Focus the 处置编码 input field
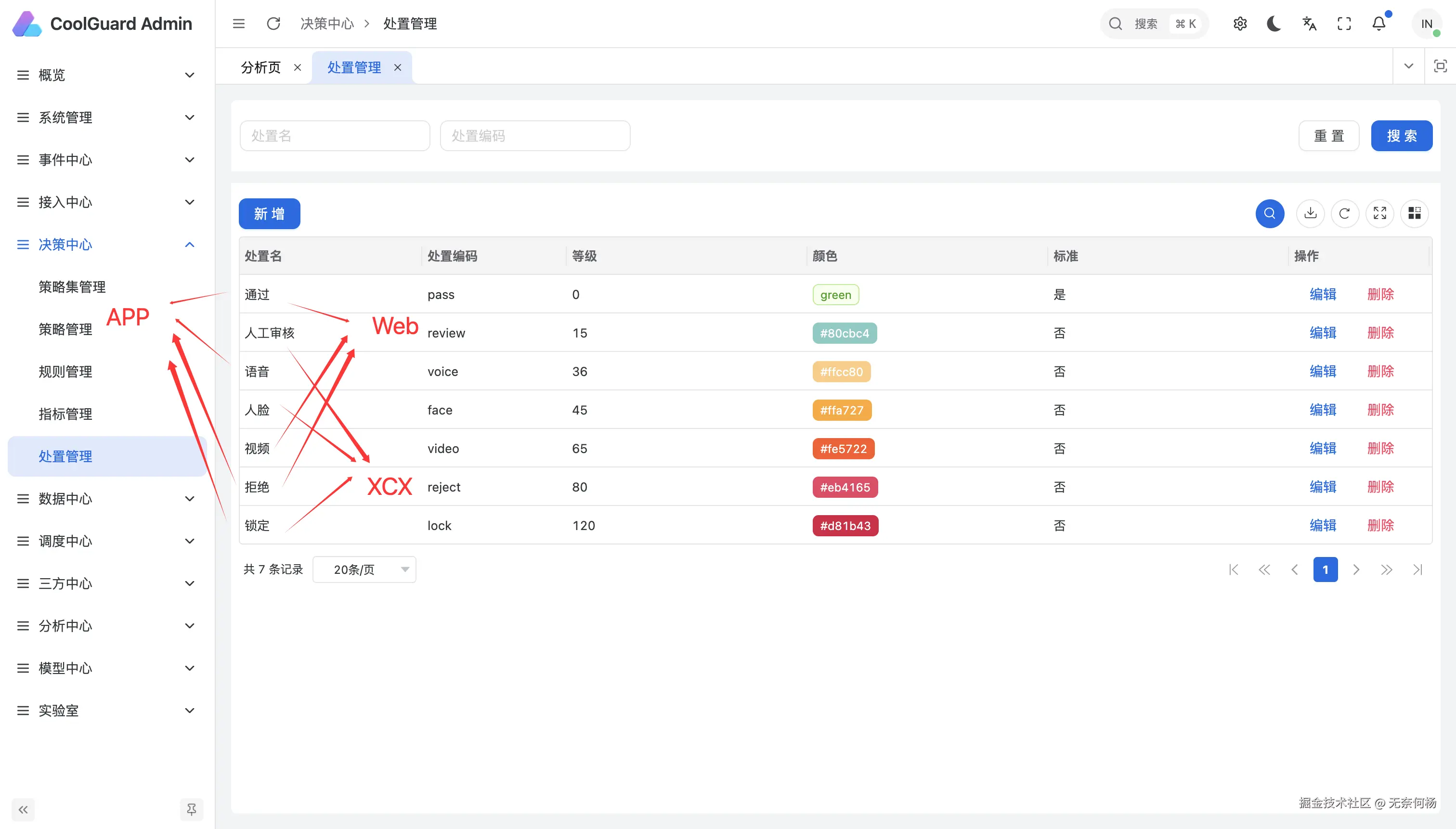Image resolution: width=1456 pixels, height=829 pixels. click(x=534, y=135)
